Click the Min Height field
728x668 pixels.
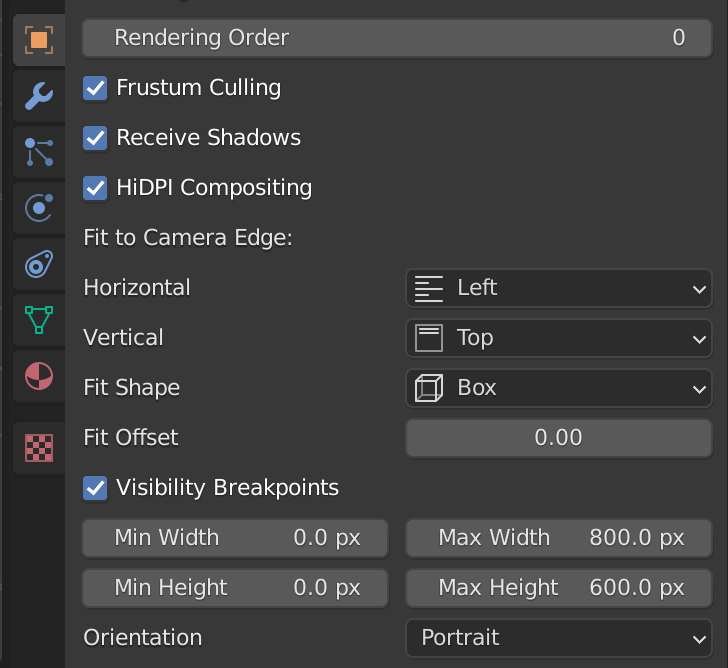coord(235,588)
